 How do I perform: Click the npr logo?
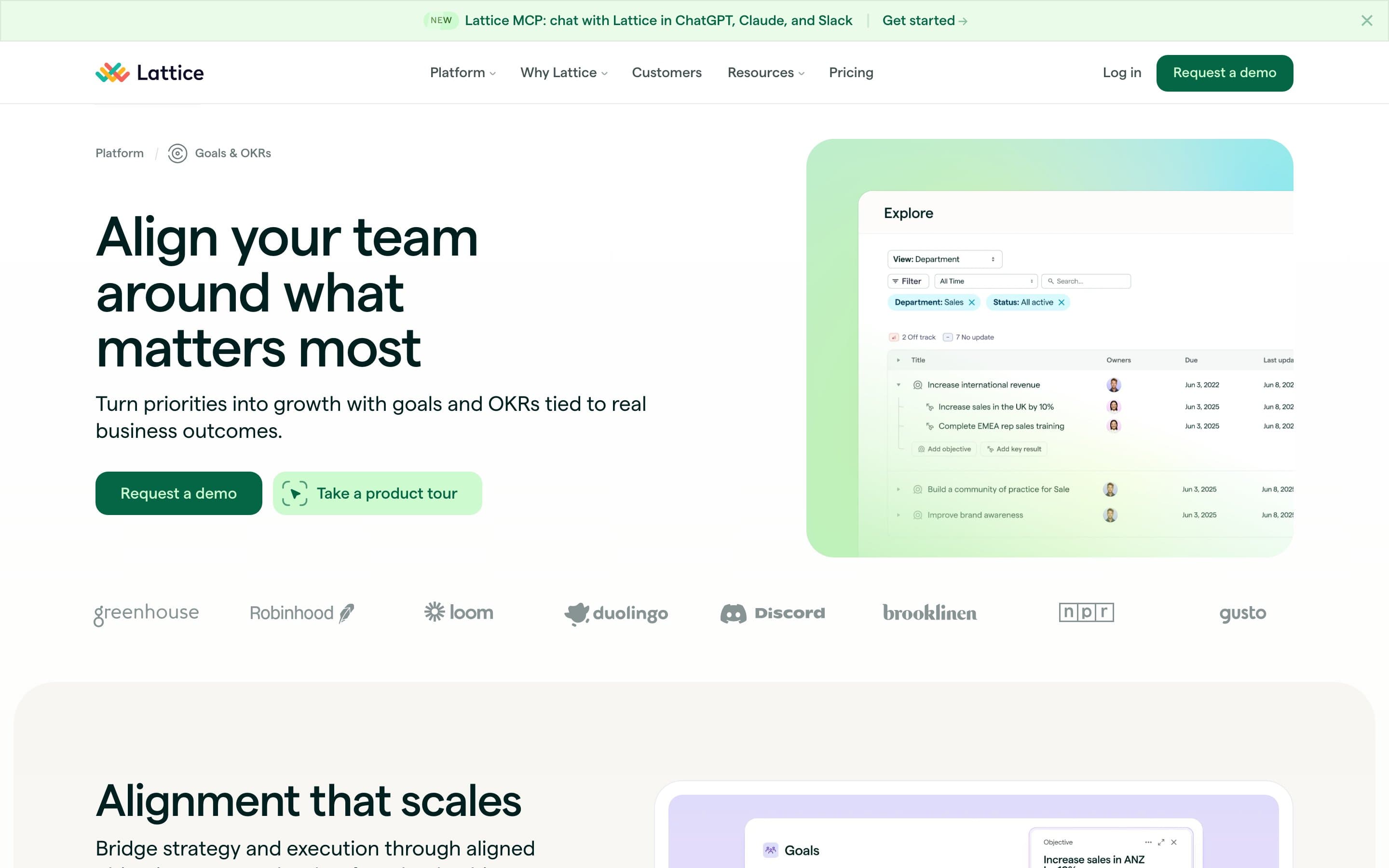click(x=1086, y=612)
